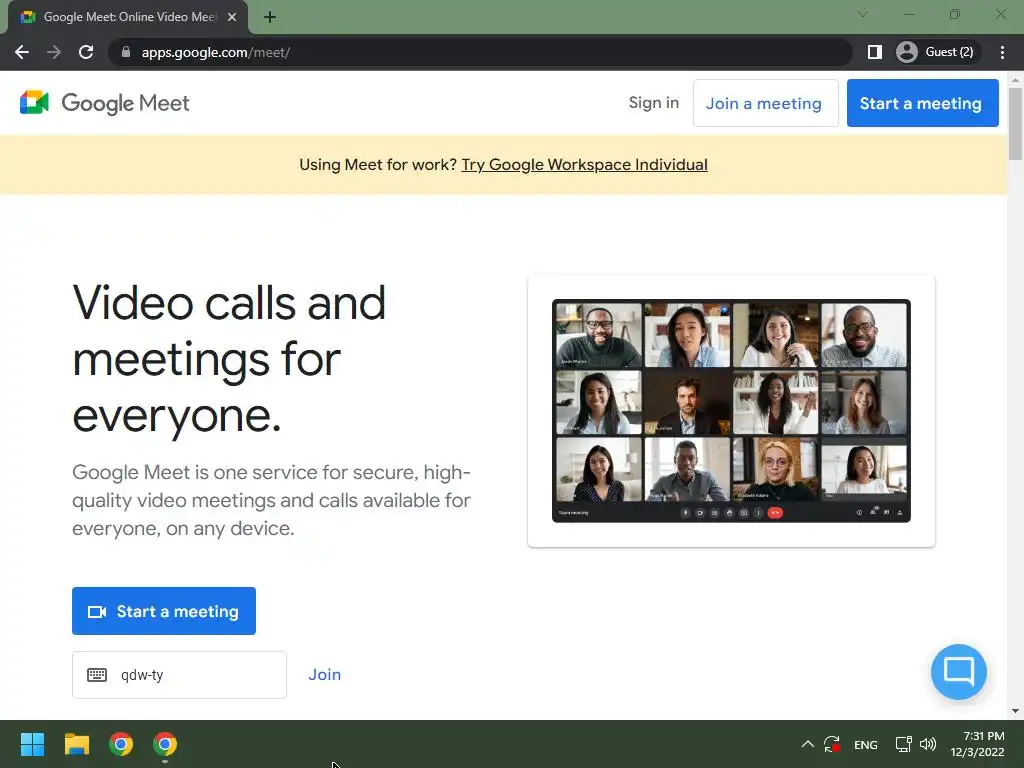Viewport: 1024px width, 768px height.
Task: Click the video call grid preview image
Action: coord(731,411)
